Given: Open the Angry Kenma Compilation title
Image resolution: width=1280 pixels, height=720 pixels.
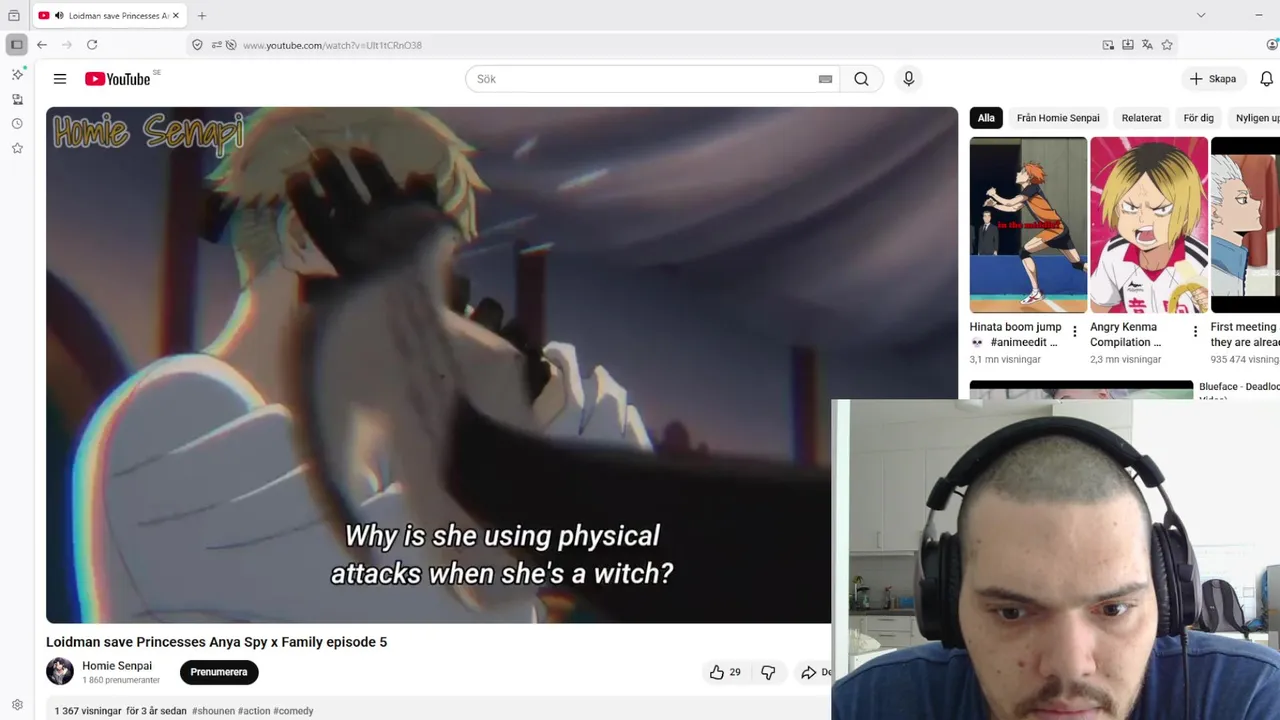Looking at the screenshot, I should [x=1125, y=334].
